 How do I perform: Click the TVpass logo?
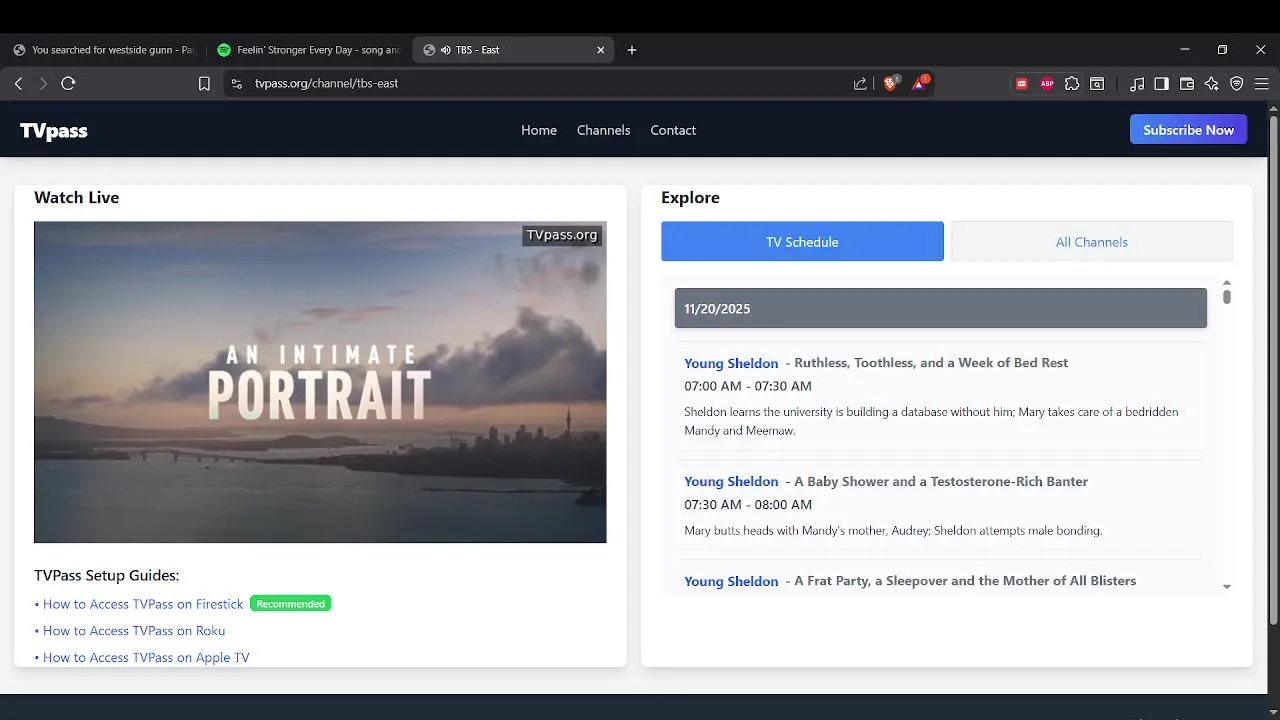(x=54, y=131)
